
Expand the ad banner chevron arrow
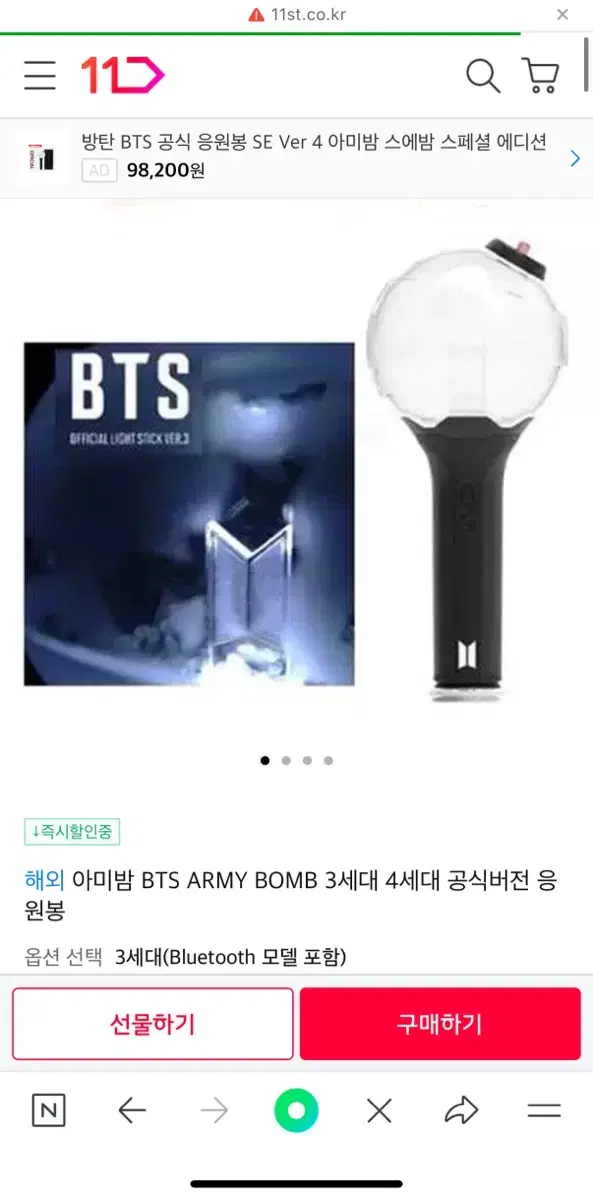click(575, 158)
